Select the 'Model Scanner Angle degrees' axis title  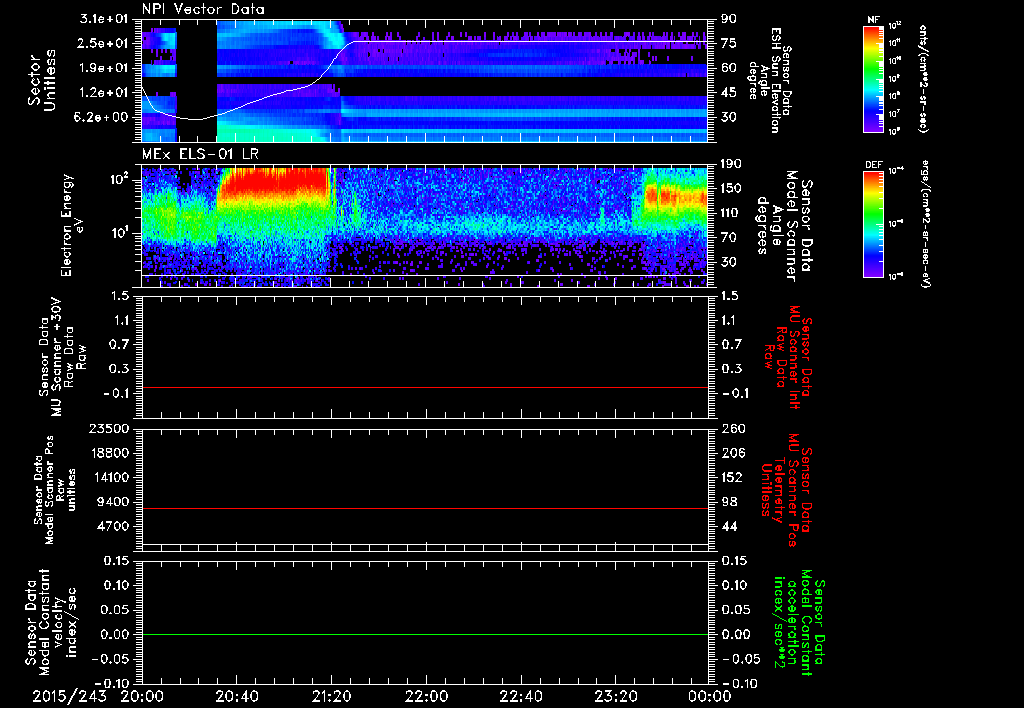(784, 226)
